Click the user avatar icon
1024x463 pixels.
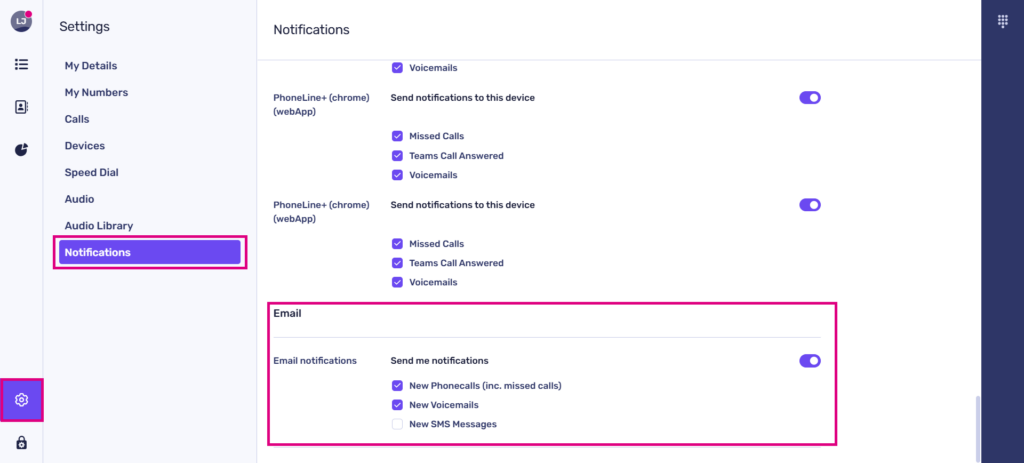point(21,21)
